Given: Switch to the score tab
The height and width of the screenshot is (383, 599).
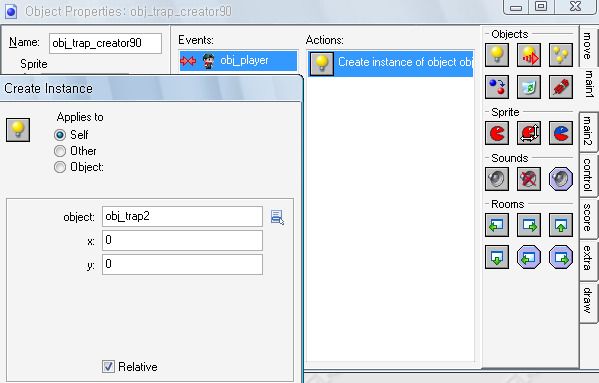Looking at the screenshot, I should click(x=588, y=218).
